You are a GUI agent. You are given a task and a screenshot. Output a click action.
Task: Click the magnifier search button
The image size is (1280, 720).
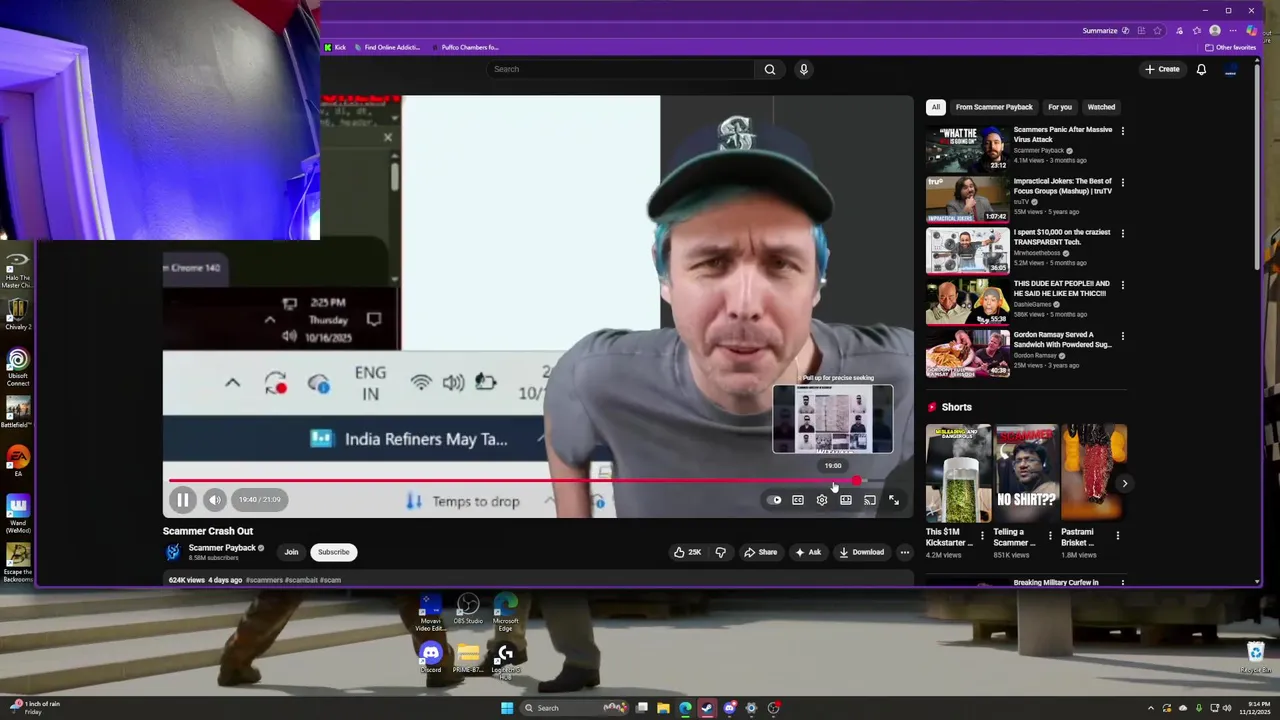(769, 69)
